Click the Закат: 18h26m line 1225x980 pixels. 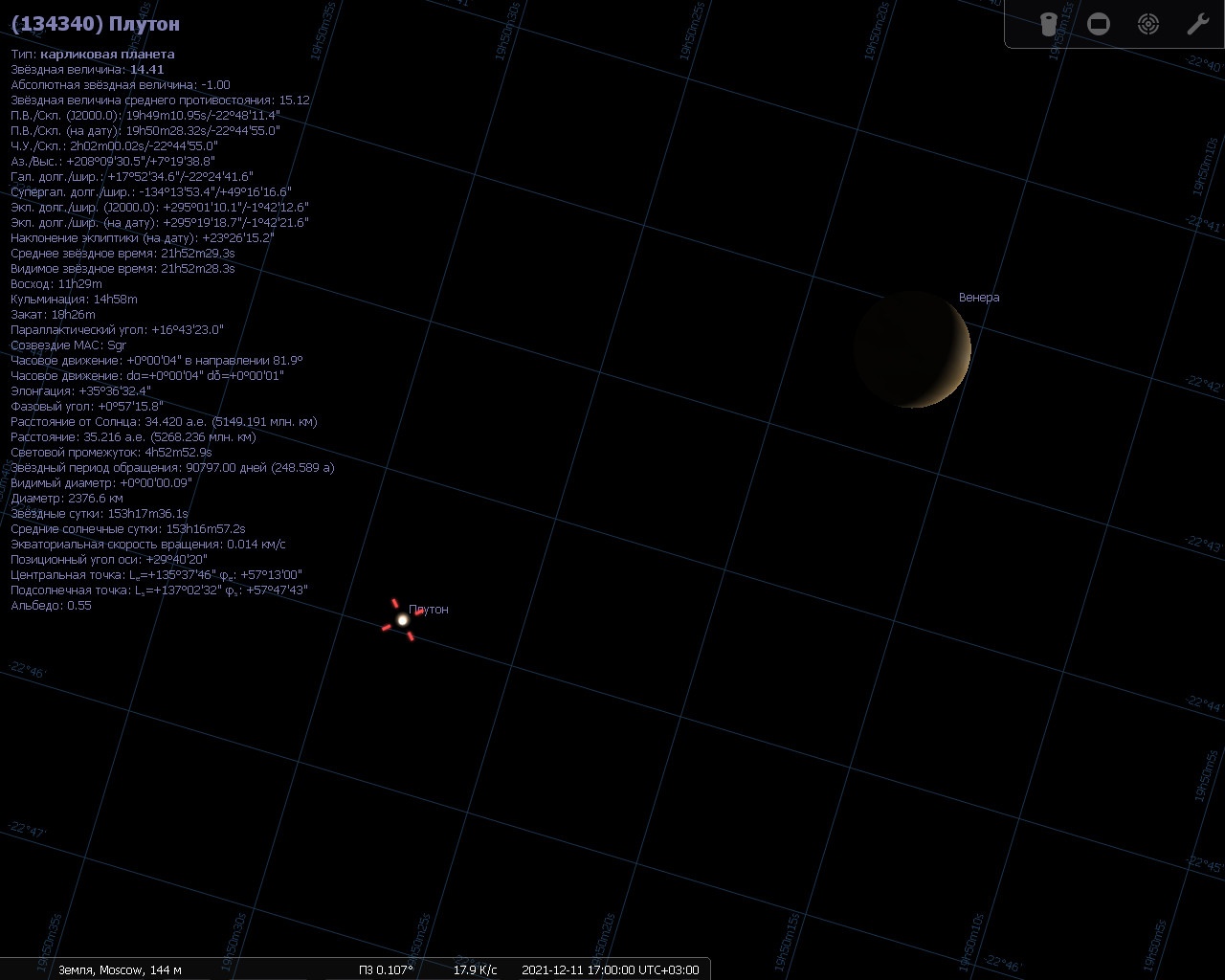[x=53, y=315]
